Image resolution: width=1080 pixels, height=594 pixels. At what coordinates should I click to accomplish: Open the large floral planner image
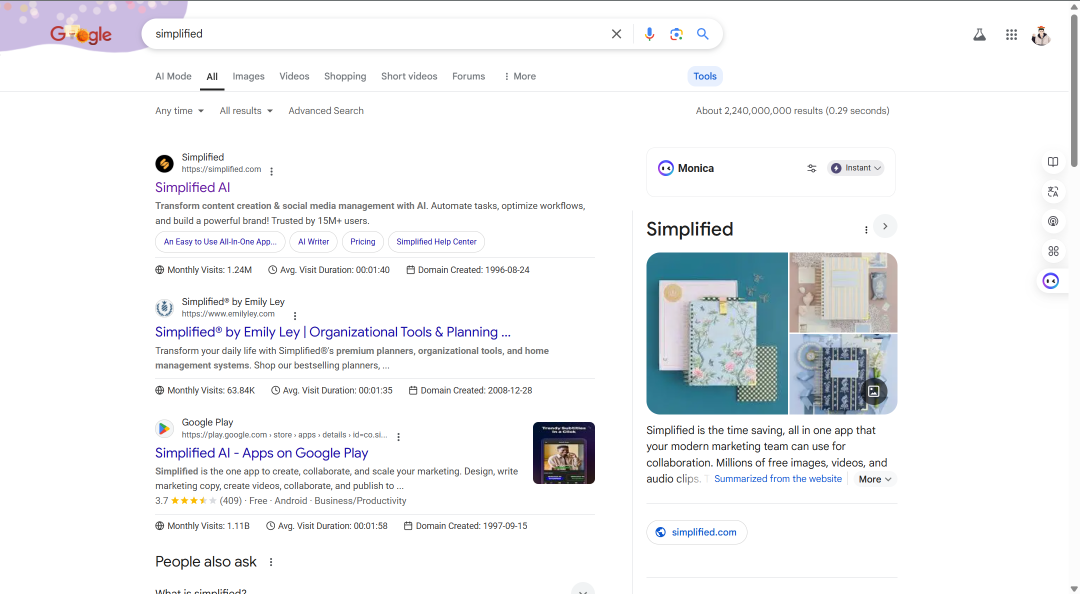[x=716, y=334]
